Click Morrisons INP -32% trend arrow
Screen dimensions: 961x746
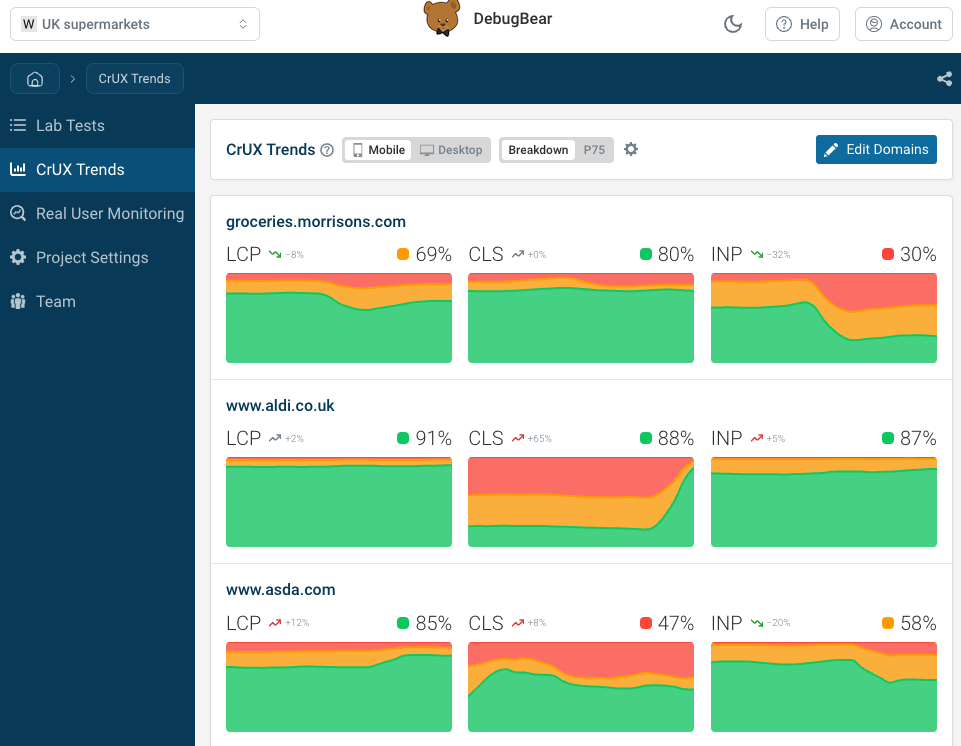point(757,254)
